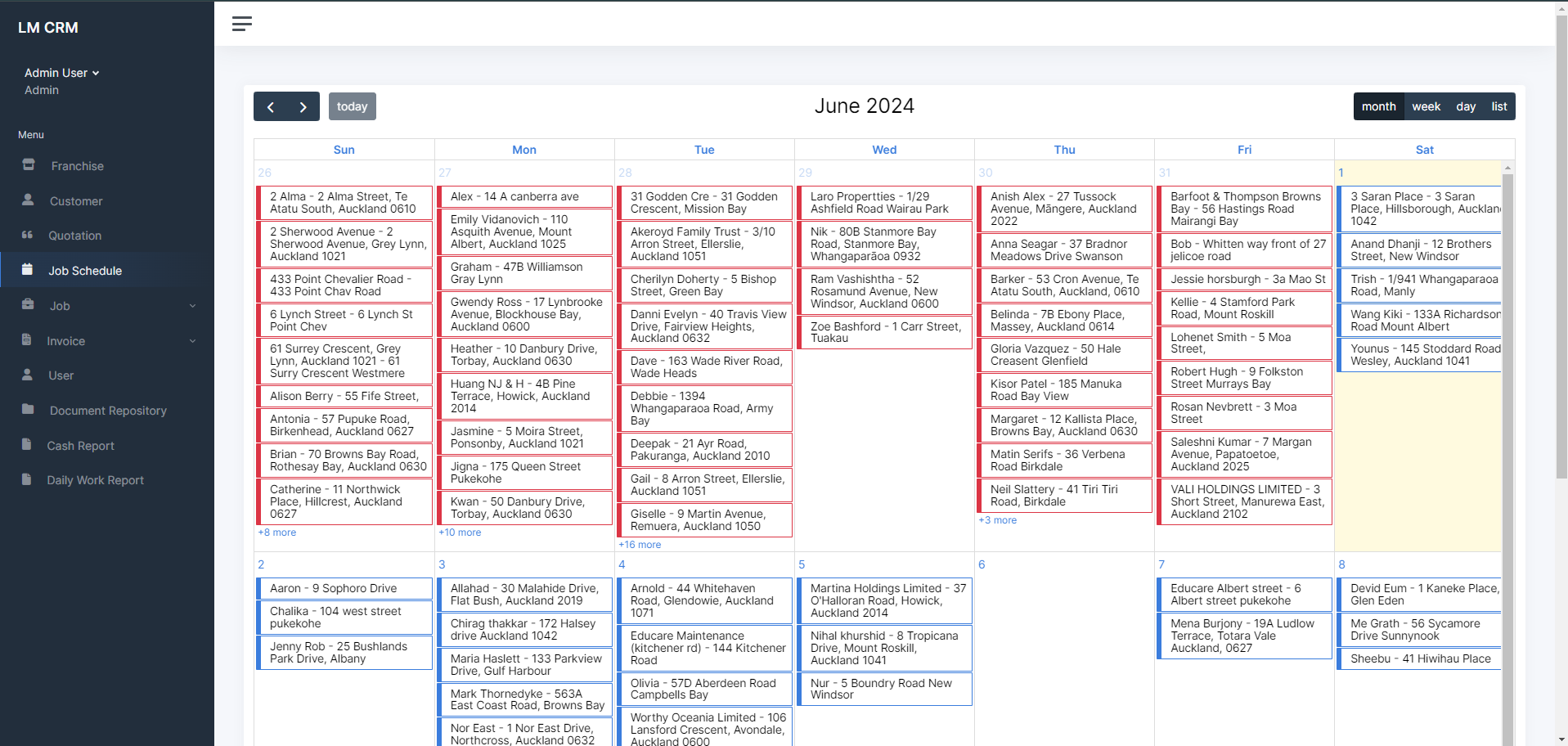Screen dimensions: 1568x746
Task: Open day number 5 link
Action: (802, 564)
